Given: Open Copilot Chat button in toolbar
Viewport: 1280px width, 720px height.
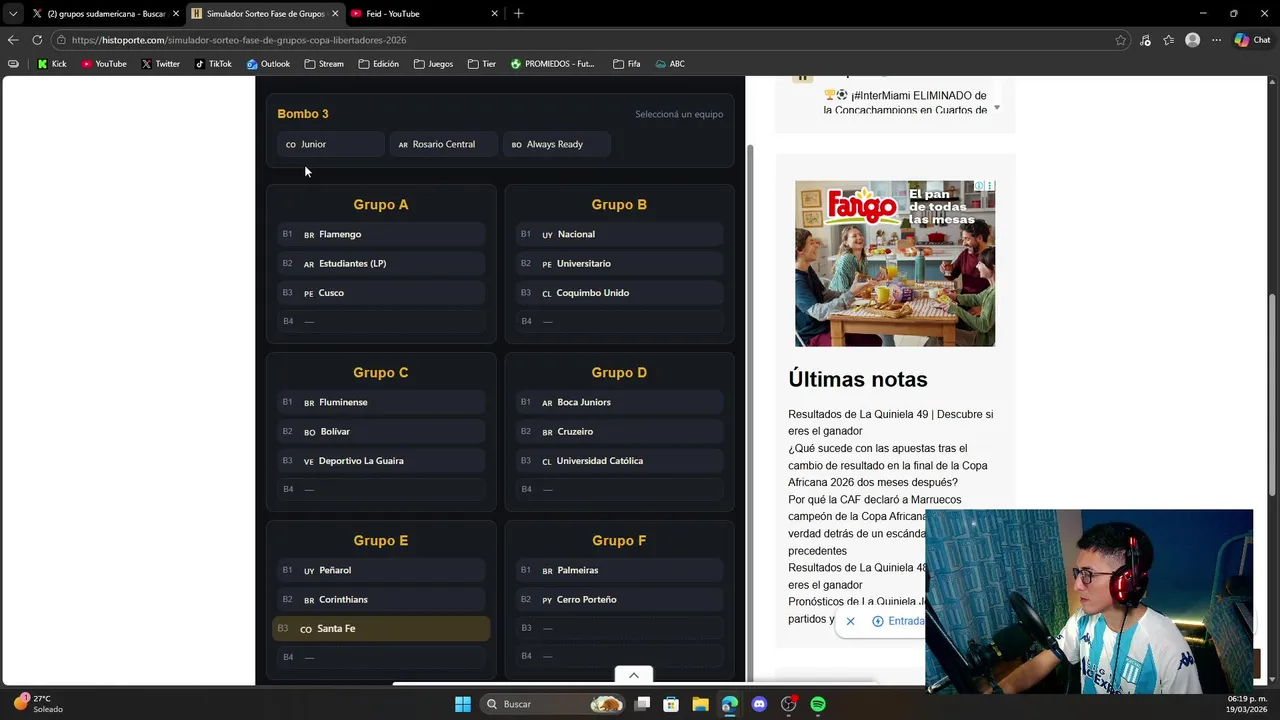Looking at the screenshot, I should pos(1252,40).
